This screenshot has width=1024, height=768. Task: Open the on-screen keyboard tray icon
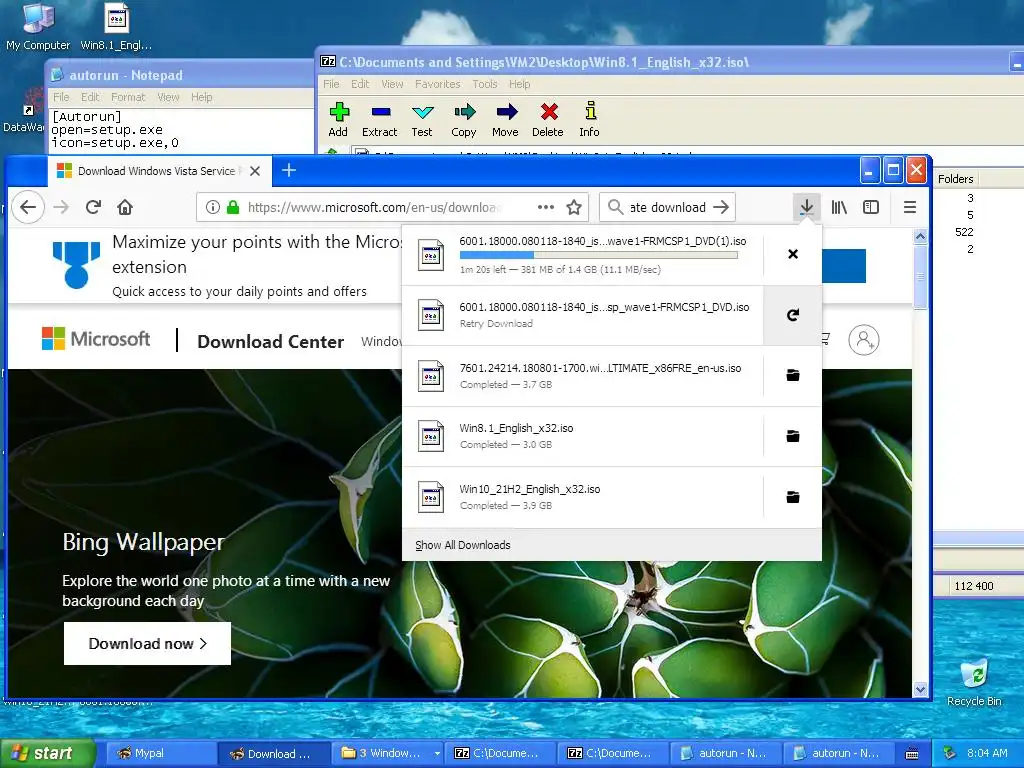click(912, 754)
